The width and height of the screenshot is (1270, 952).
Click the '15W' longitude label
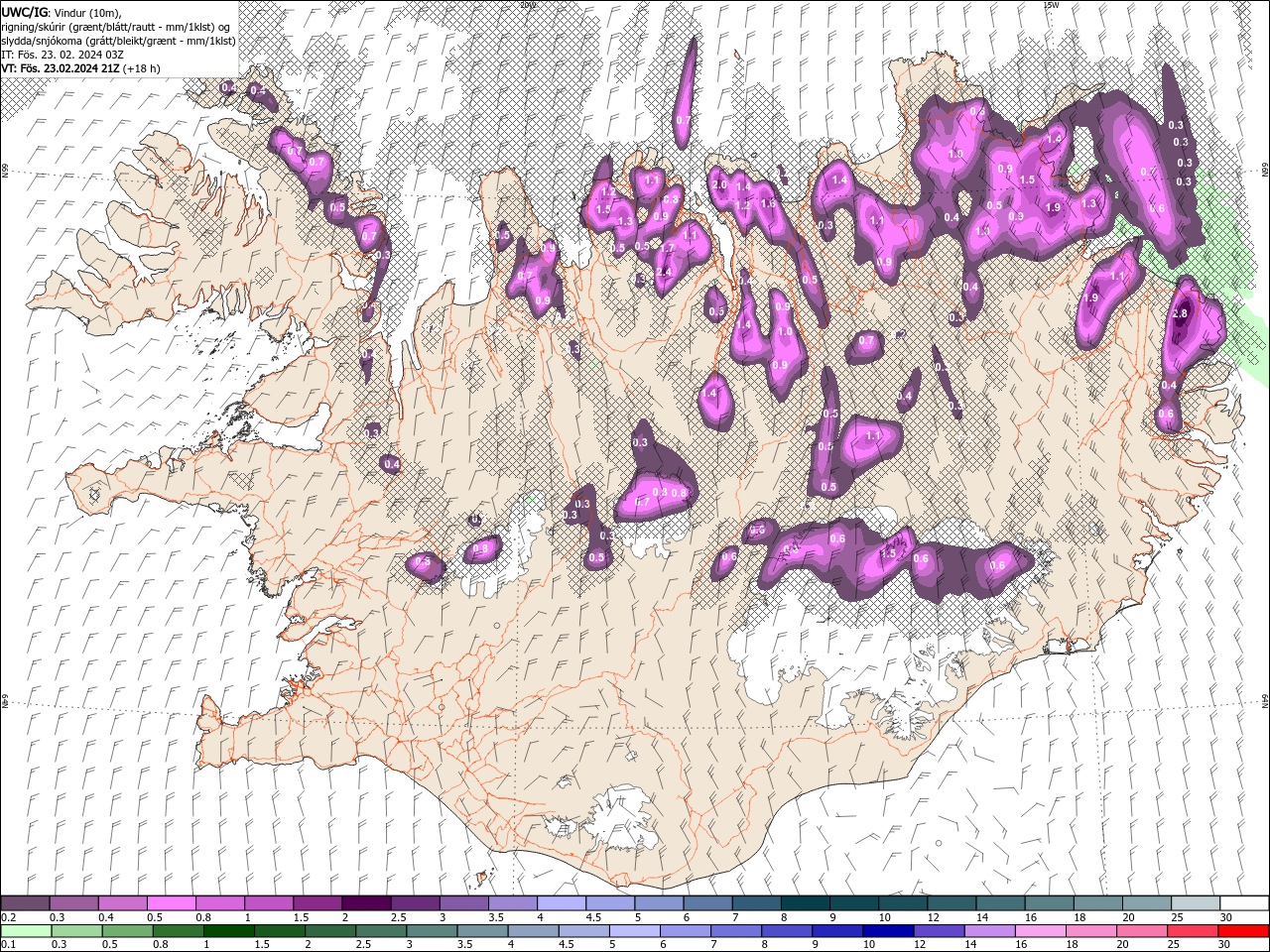coord(1051,5)
